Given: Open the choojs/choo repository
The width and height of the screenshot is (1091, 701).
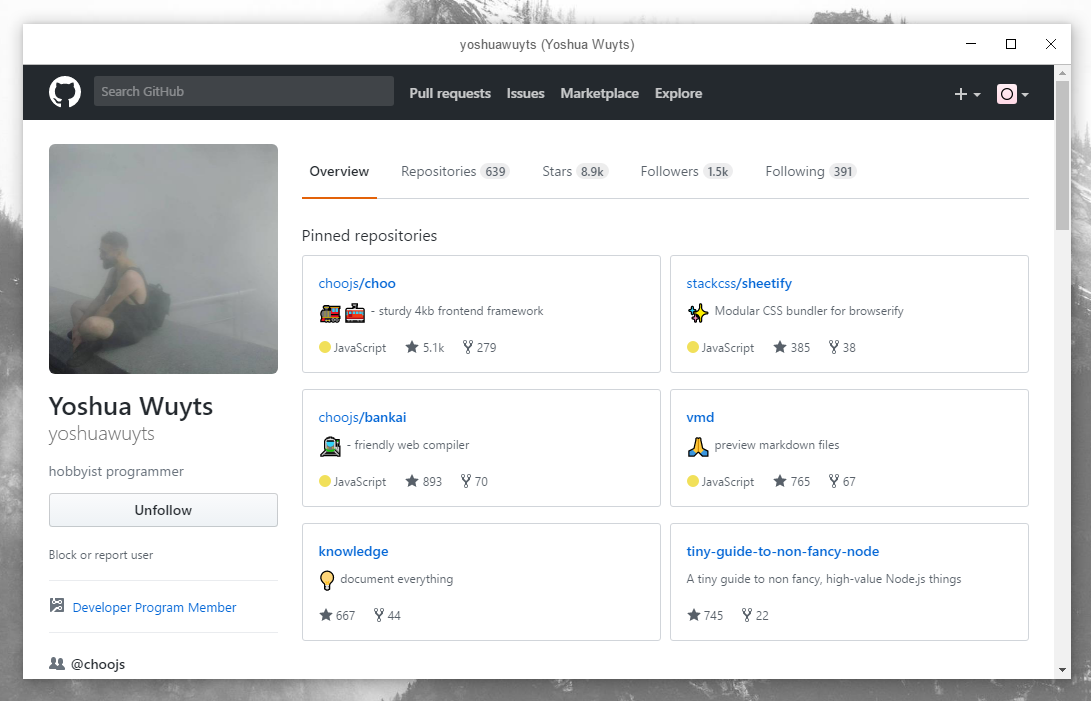Looking at the screenshot, I should (357, 283).
